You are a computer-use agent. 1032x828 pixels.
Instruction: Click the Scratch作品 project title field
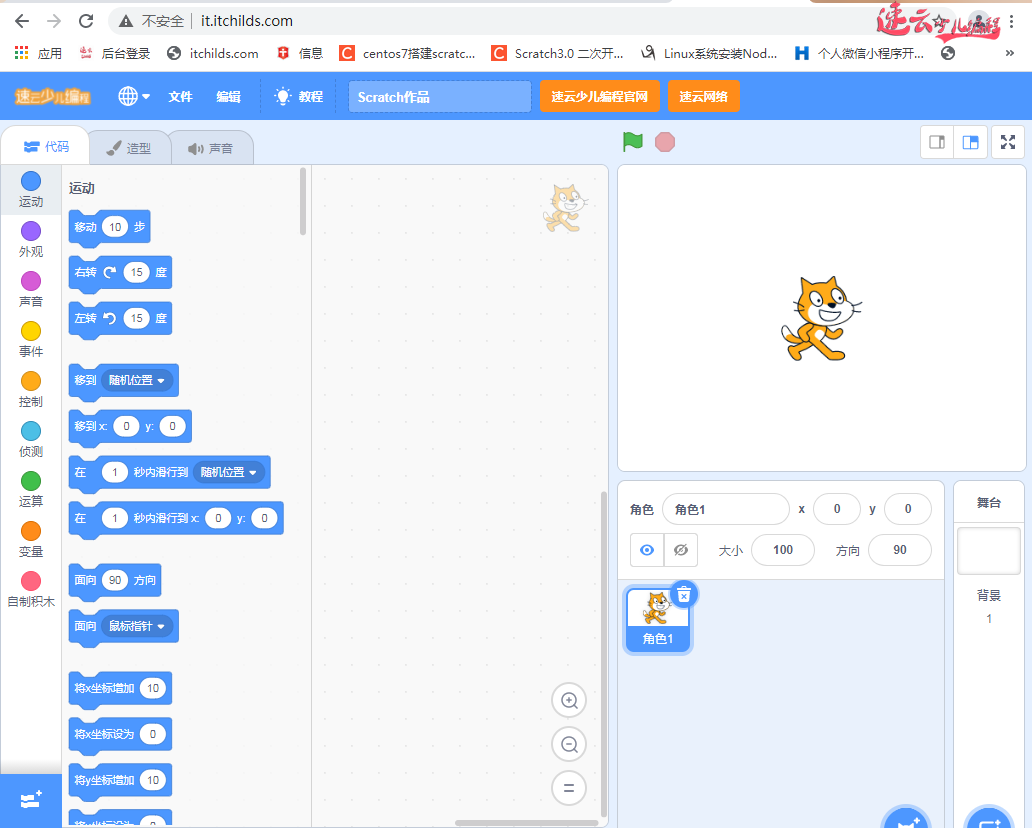[439, 97]
